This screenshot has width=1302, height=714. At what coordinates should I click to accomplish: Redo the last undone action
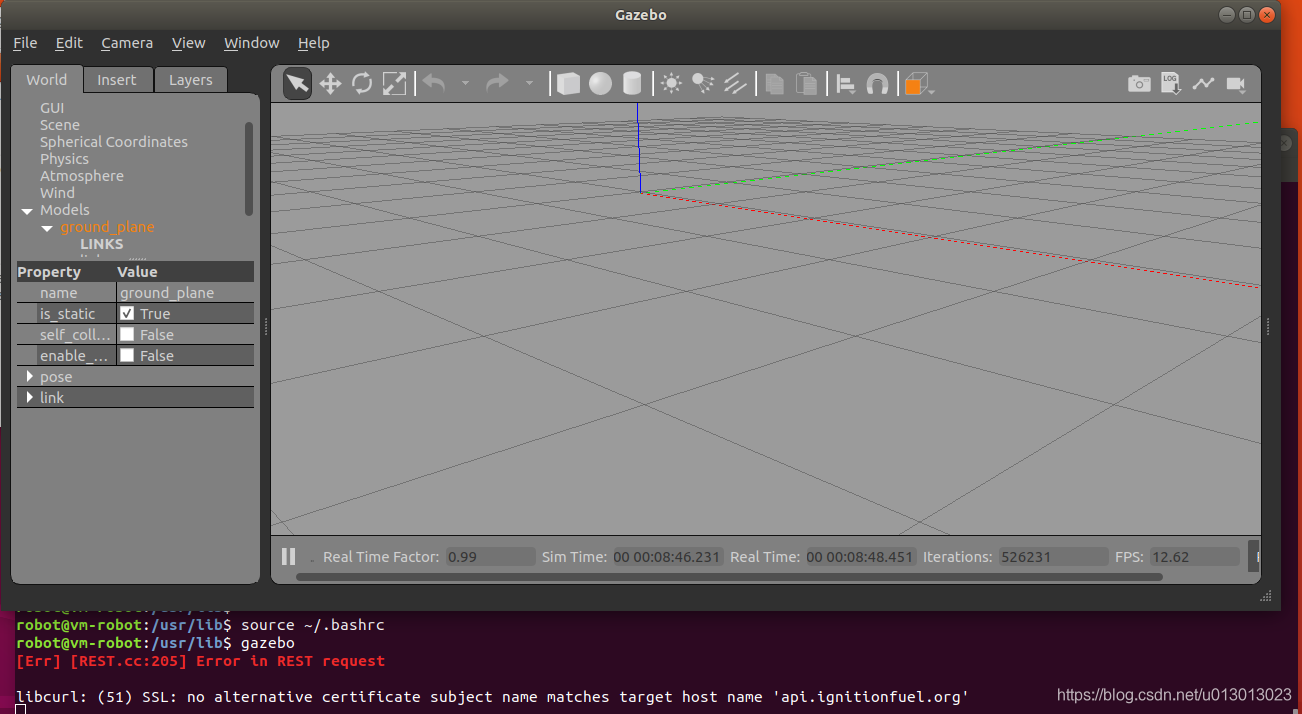pos(497,84)
